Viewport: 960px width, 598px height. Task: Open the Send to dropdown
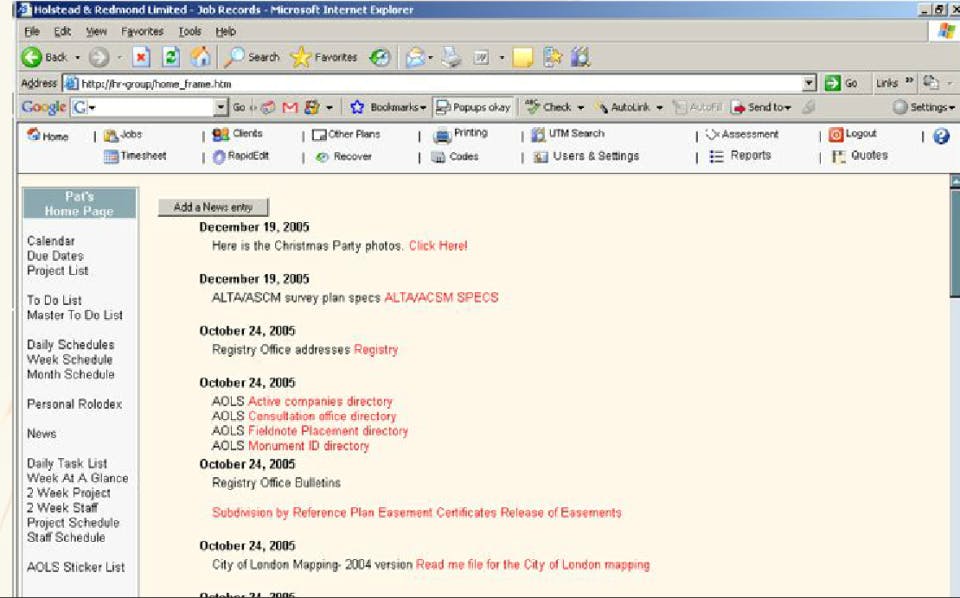762,107
